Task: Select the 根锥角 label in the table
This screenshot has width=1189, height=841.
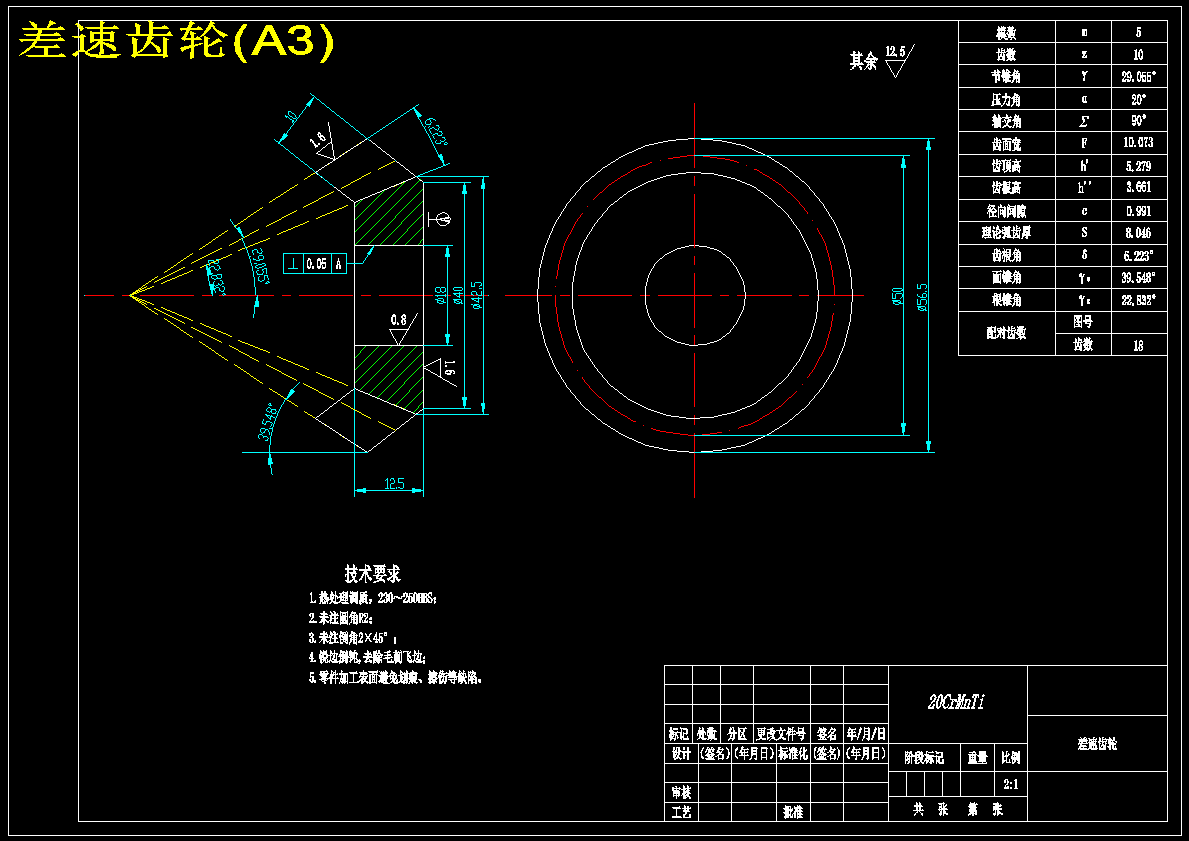Action: (1006, 300)
